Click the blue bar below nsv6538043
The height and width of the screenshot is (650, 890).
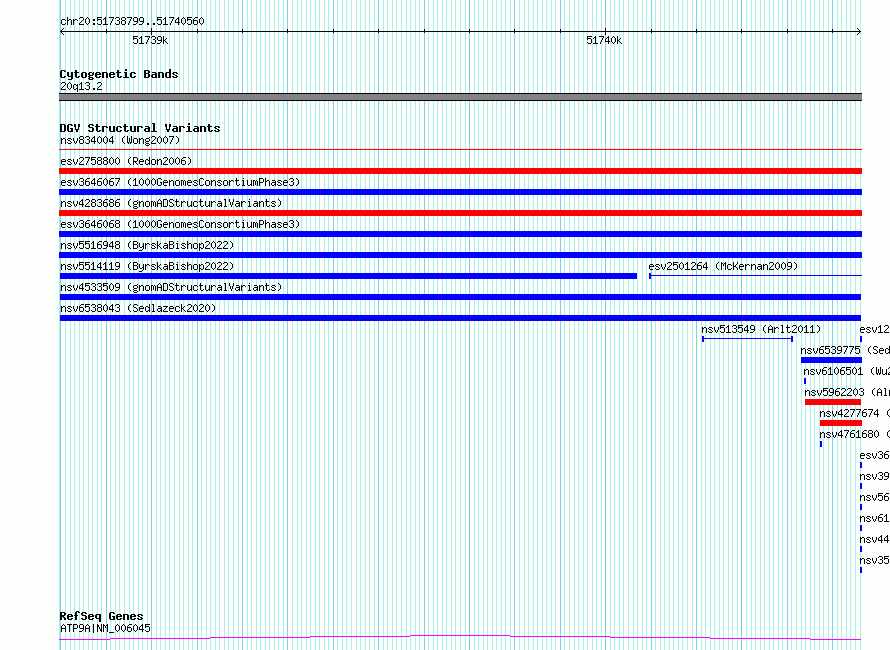tap(460, 318)
